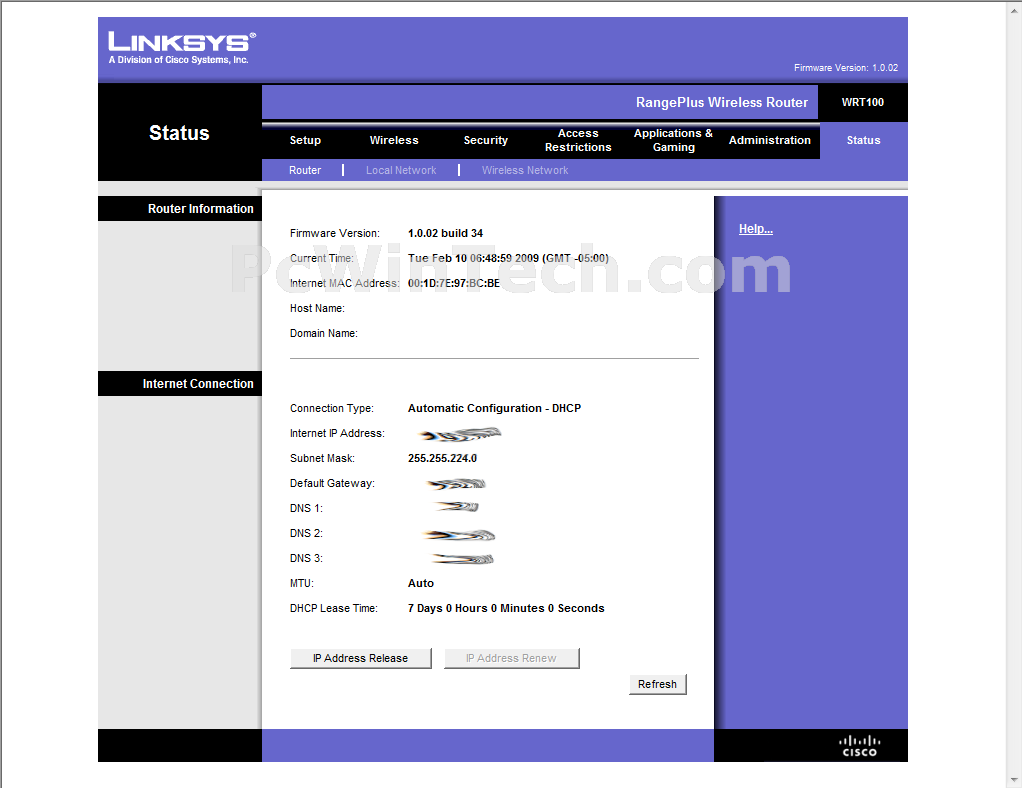The width and height of the screenshot is (1022, 788).
Task: Click the Host Name label
Action: coord(317,308)
